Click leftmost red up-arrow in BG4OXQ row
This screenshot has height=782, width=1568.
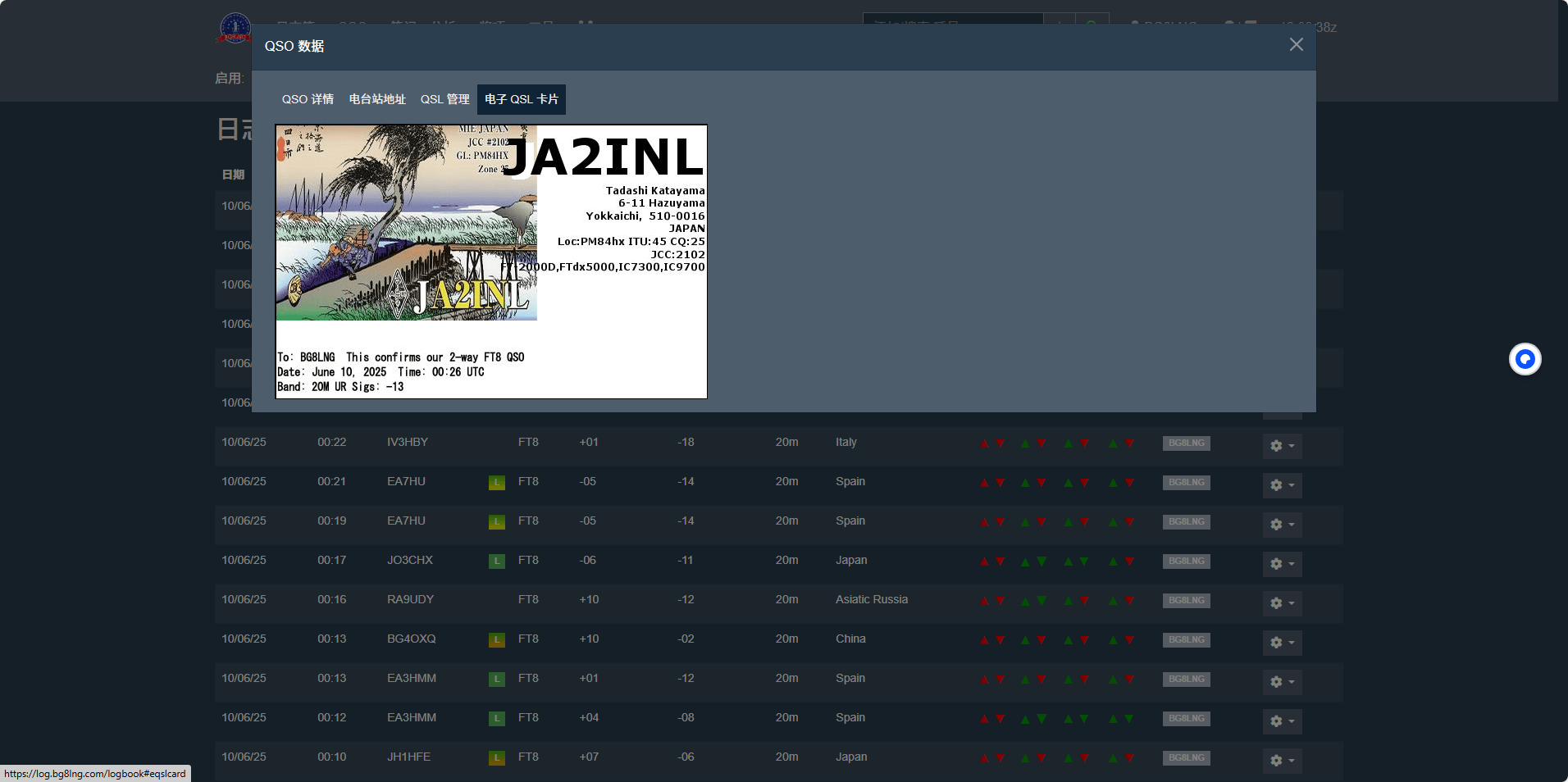point(984,640)
